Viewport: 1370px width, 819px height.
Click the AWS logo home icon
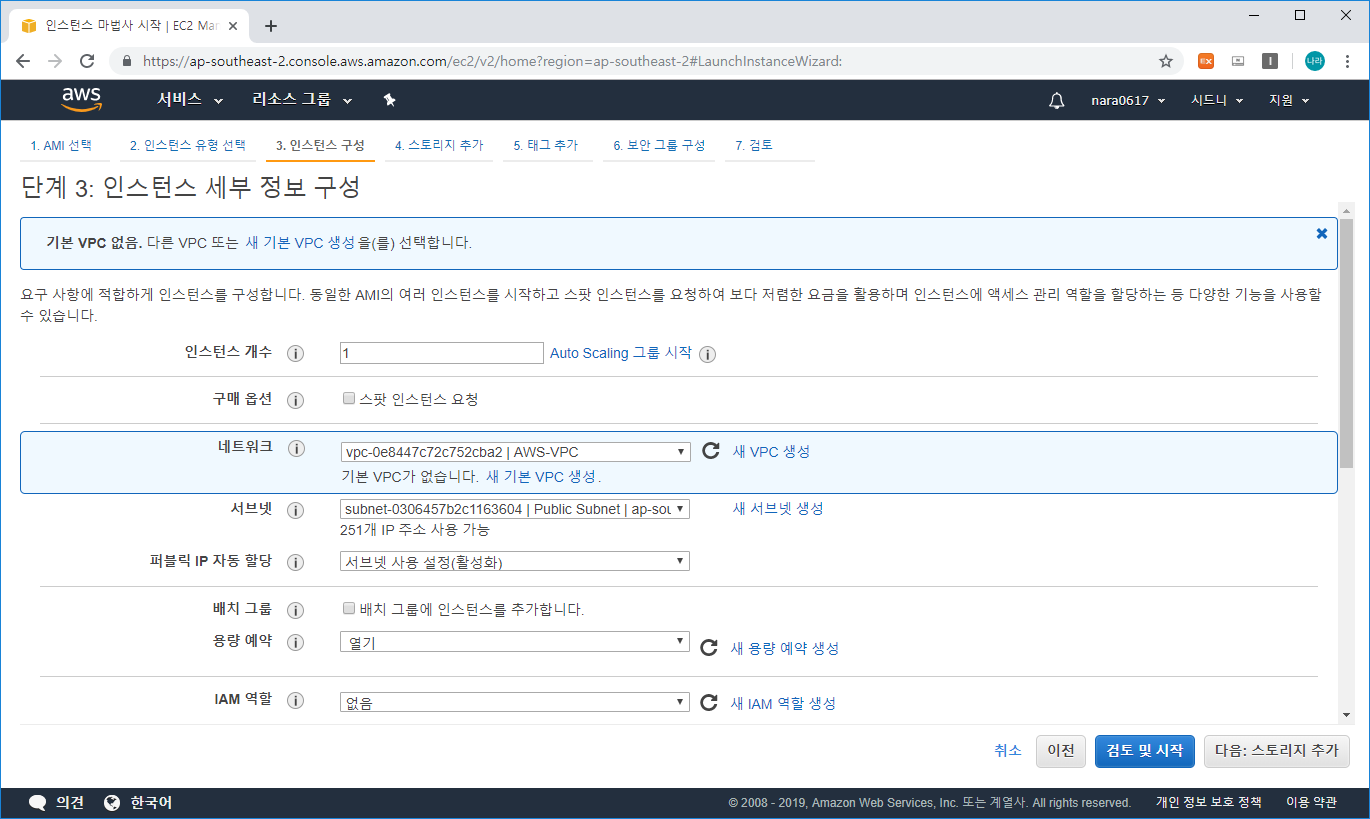pyautogui.click(x=81, y=100)
